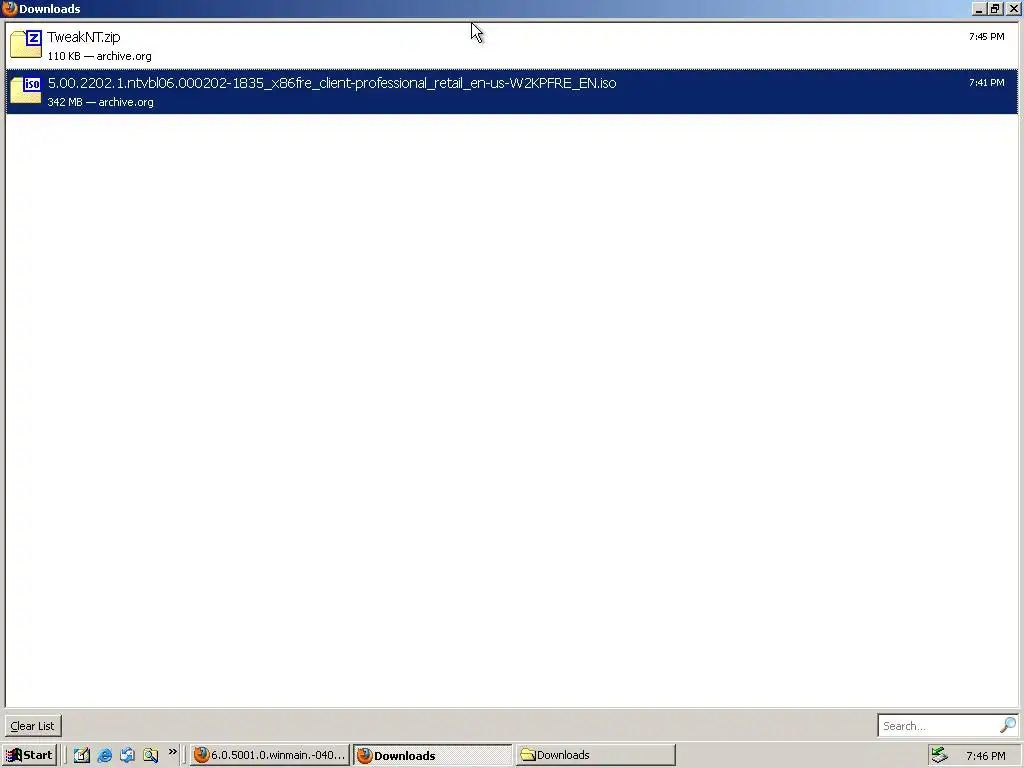The image size is (1024, 768).
Task: Select the ISO file icon in downloads
Action: pyautogui.click(x=26, y=90)
